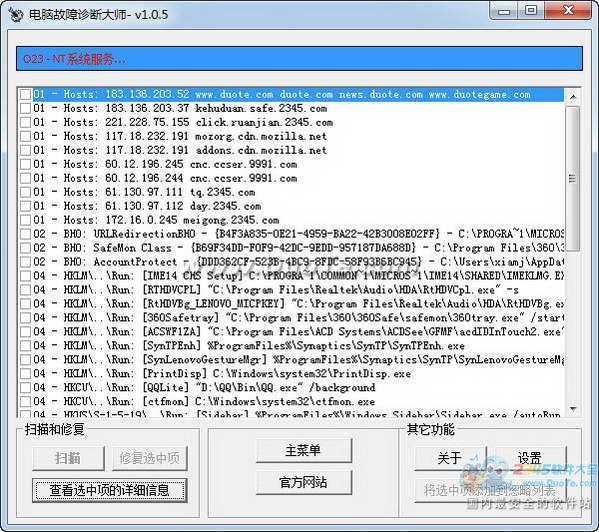The width and height of the screenshot is (599, 532).
Task: Select checkbox for ctfmon Run entry
Action: [26, 402]
